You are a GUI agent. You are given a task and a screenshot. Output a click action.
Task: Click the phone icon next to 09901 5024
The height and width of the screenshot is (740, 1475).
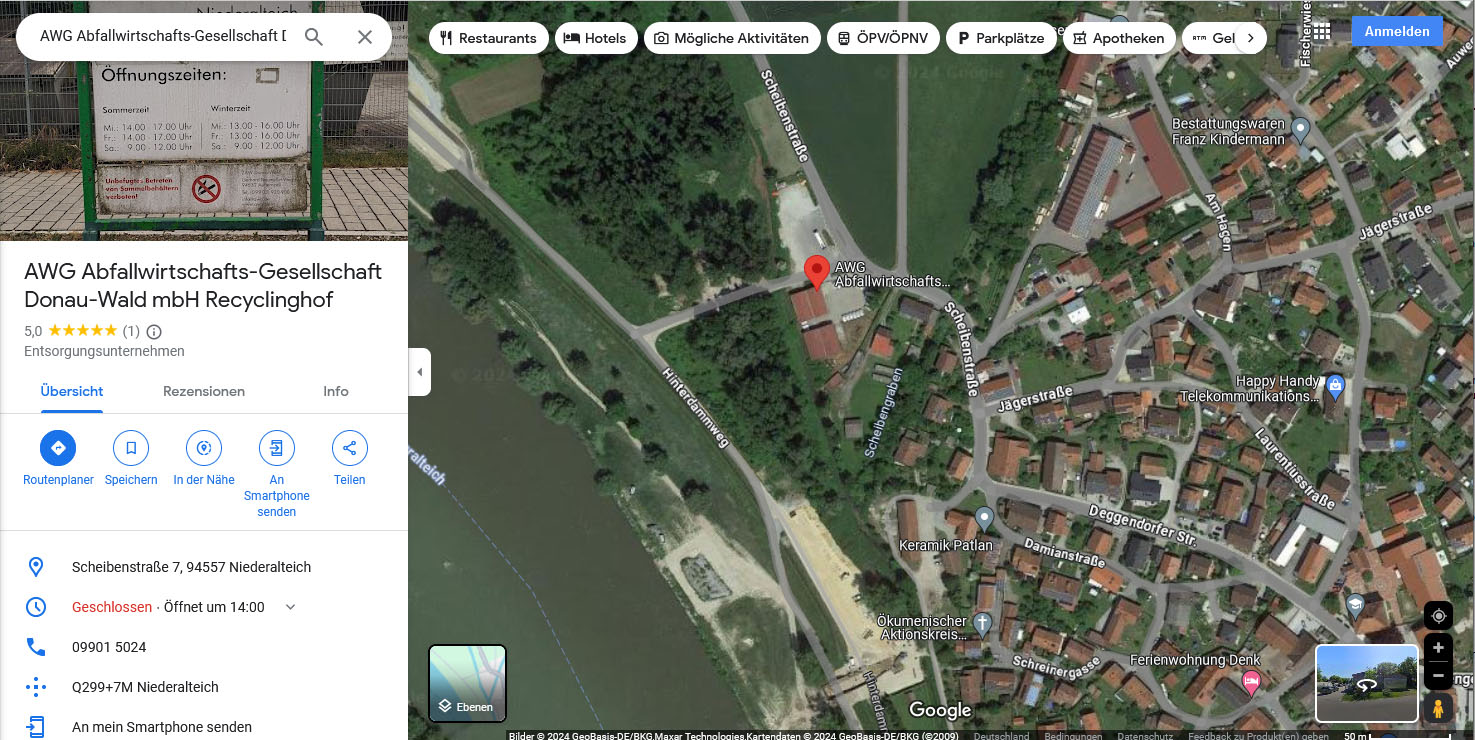(36, 646)
